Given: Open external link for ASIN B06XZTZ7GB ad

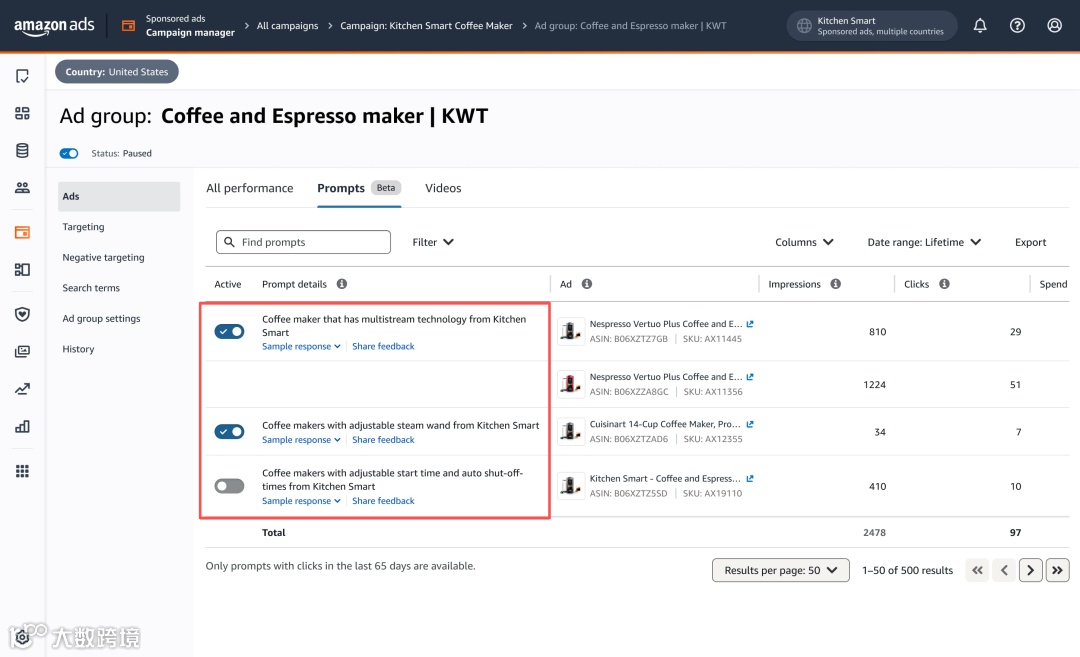Looking at the screenshot, I should tap(750, 324).
